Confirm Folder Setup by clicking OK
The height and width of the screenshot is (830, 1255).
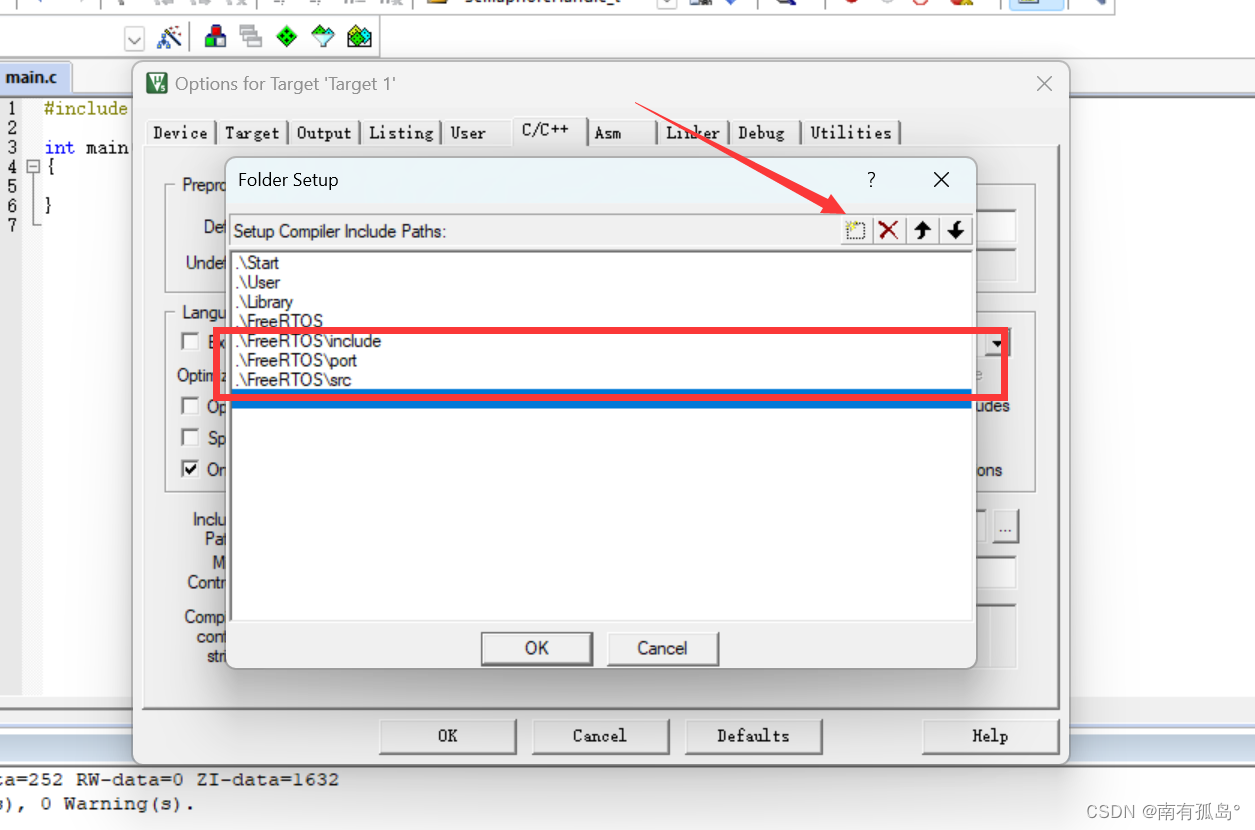[536, 648]
